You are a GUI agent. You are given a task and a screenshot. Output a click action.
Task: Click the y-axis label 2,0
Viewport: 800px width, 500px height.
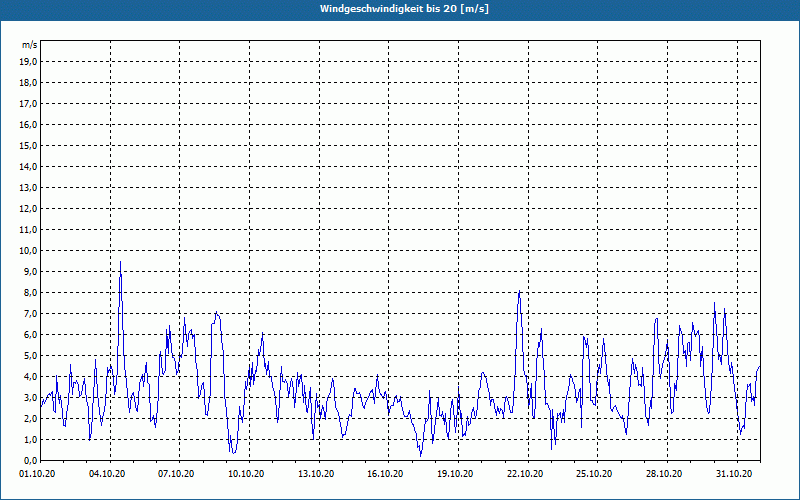click(31, 418)
